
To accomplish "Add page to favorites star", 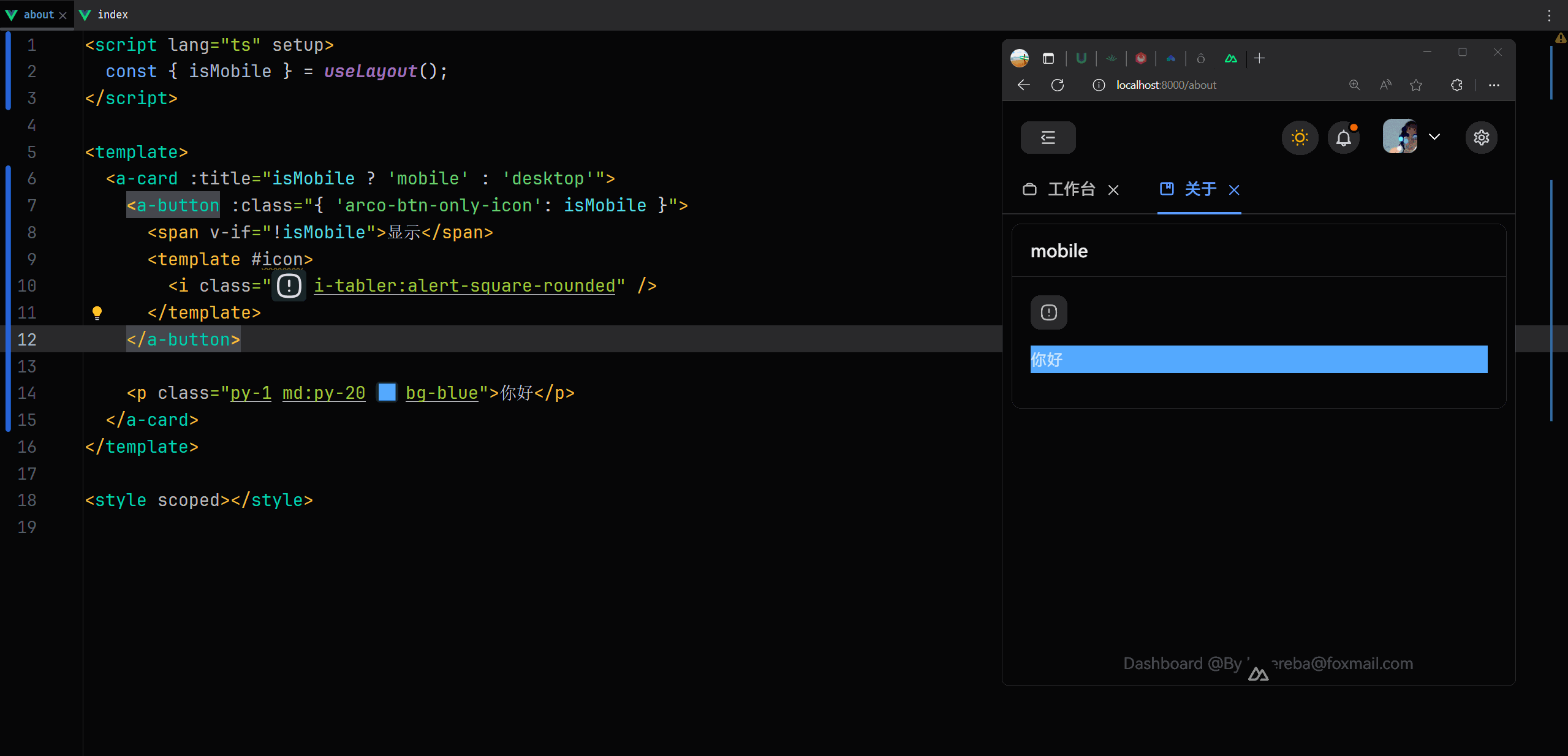I will click(x=1416, y=85).
